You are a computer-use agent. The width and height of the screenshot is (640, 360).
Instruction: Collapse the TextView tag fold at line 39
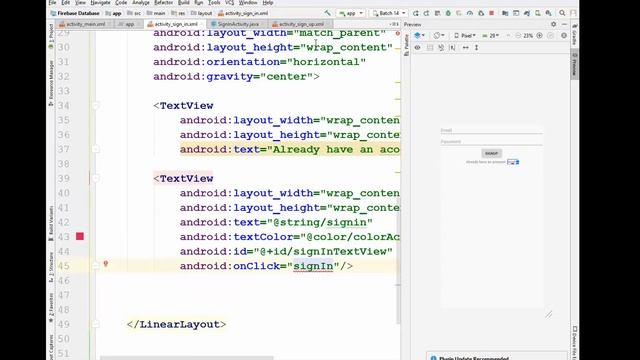point(96,178)
